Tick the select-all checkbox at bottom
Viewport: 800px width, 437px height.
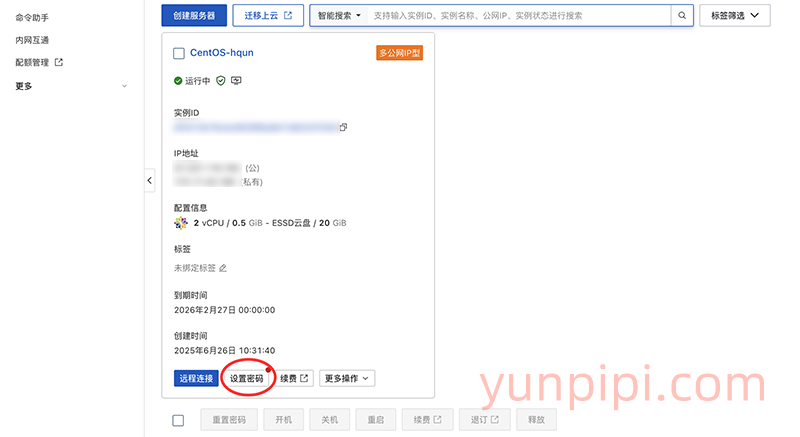(178, 420)
